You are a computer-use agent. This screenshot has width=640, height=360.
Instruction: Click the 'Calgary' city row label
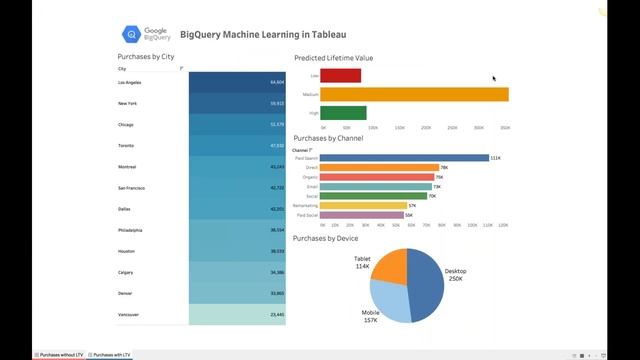(125, 272)
